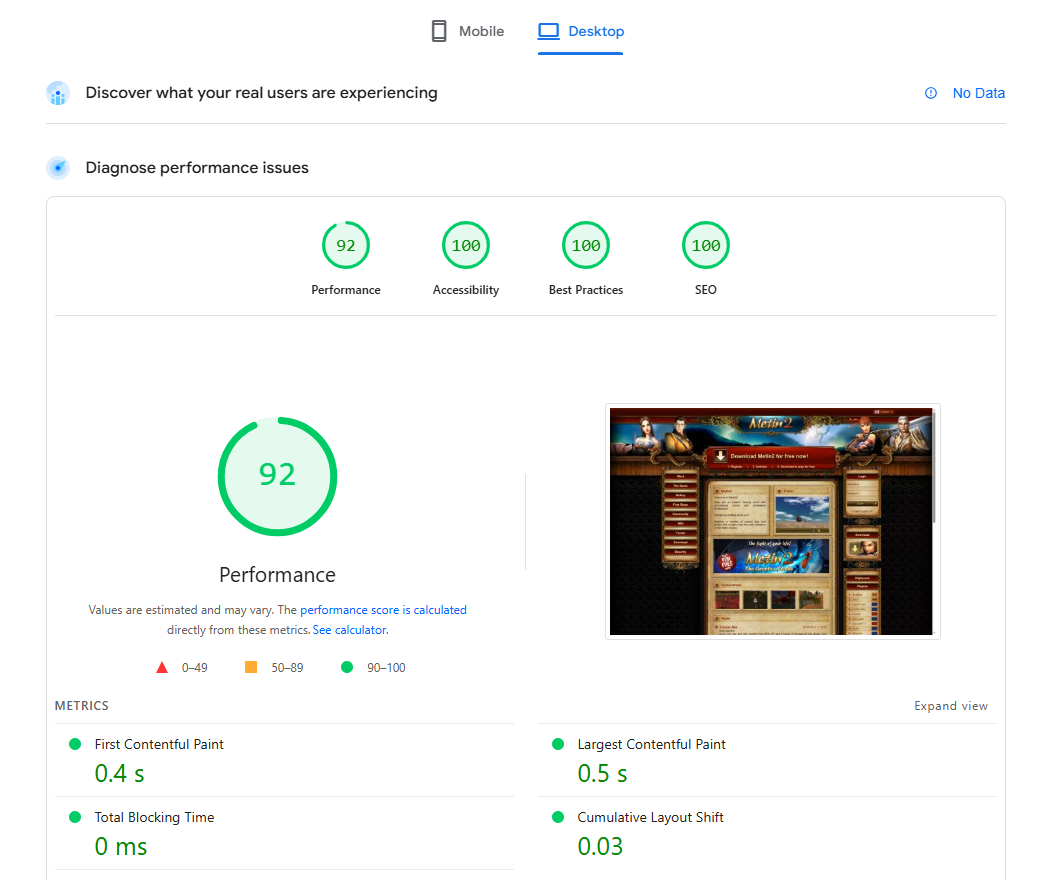
Task: Open the Best Practices score gauge
Action: (x=586, y=246)
